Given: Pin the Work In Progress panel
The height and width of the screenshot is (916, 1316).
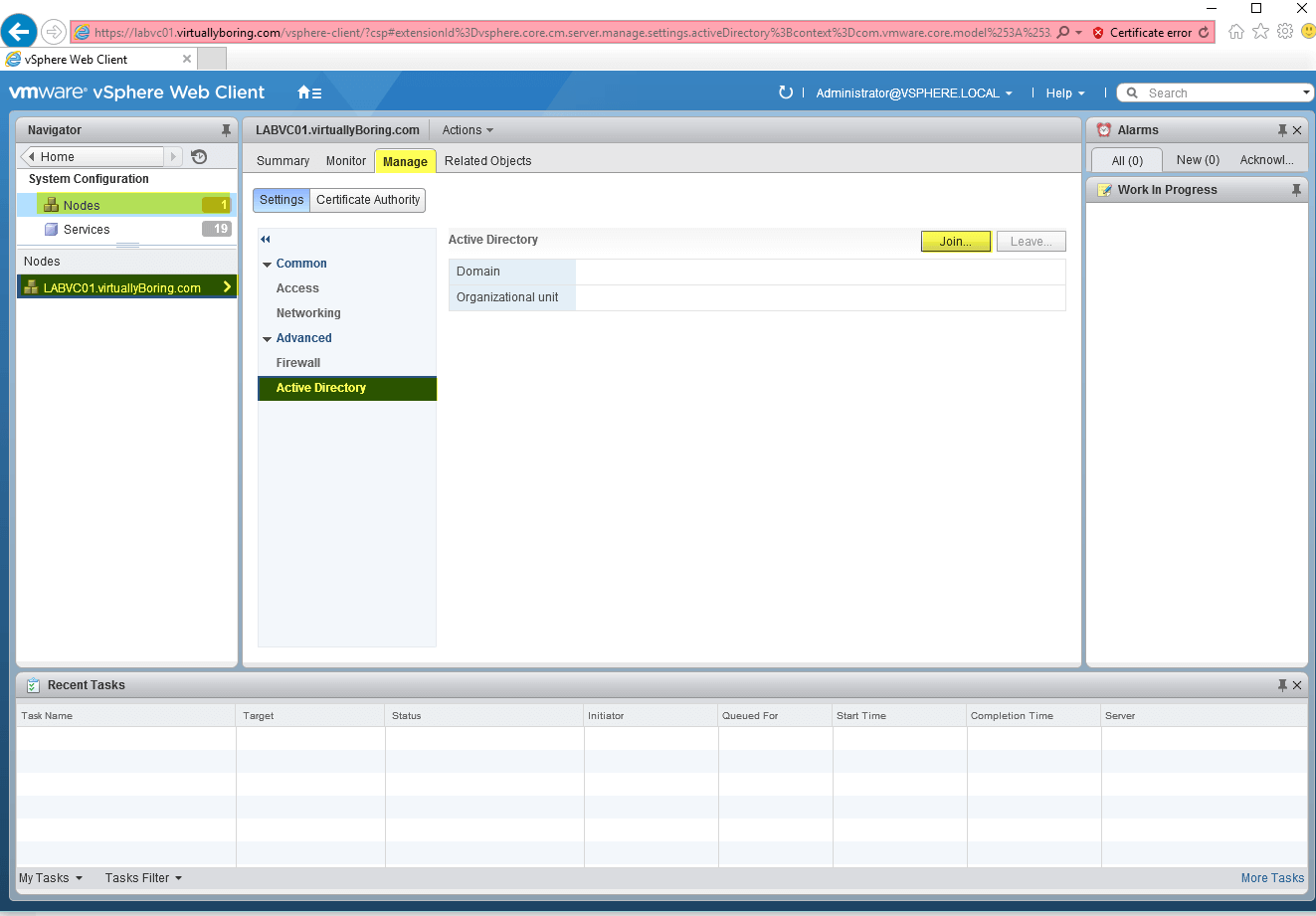Looking at the screenshot, I should tap(1296, 190).
